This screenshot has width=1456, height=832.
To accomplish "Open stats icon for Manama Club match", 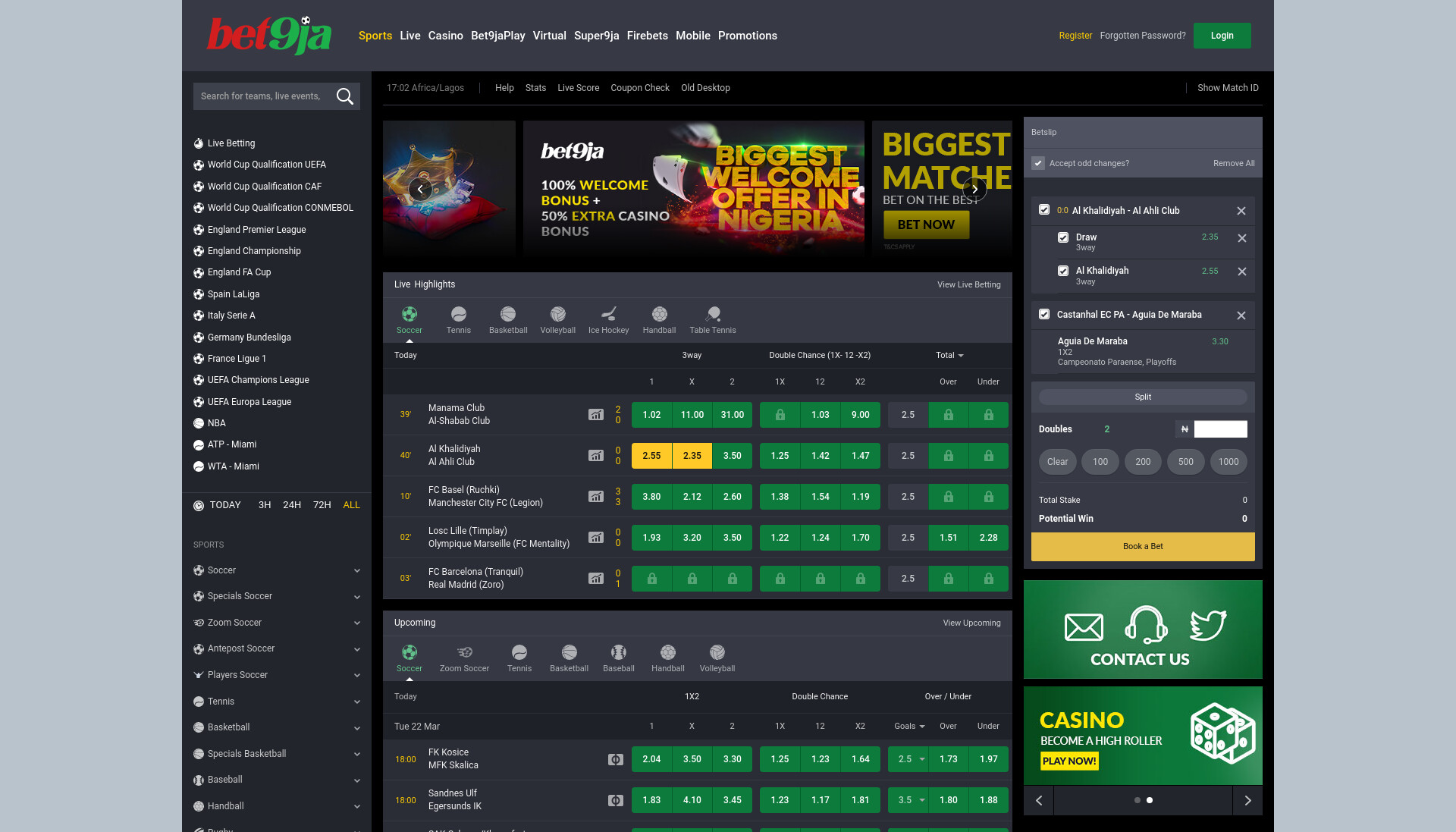I will click(596, 415).
